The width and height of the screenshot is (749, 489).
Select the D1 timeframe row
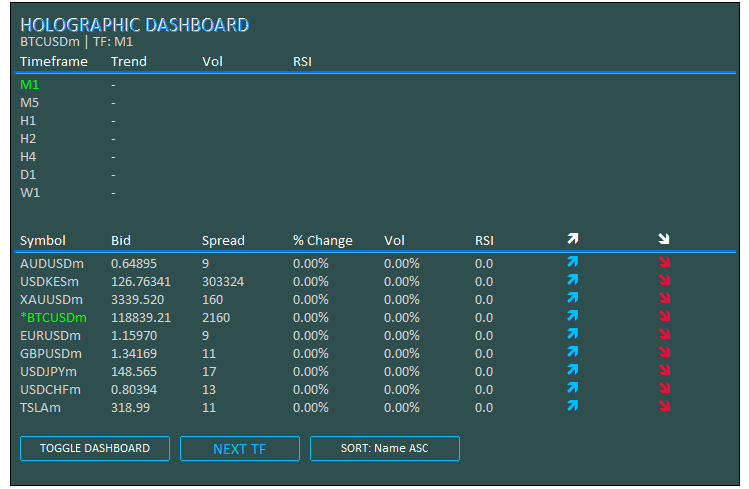pos(28,175)
